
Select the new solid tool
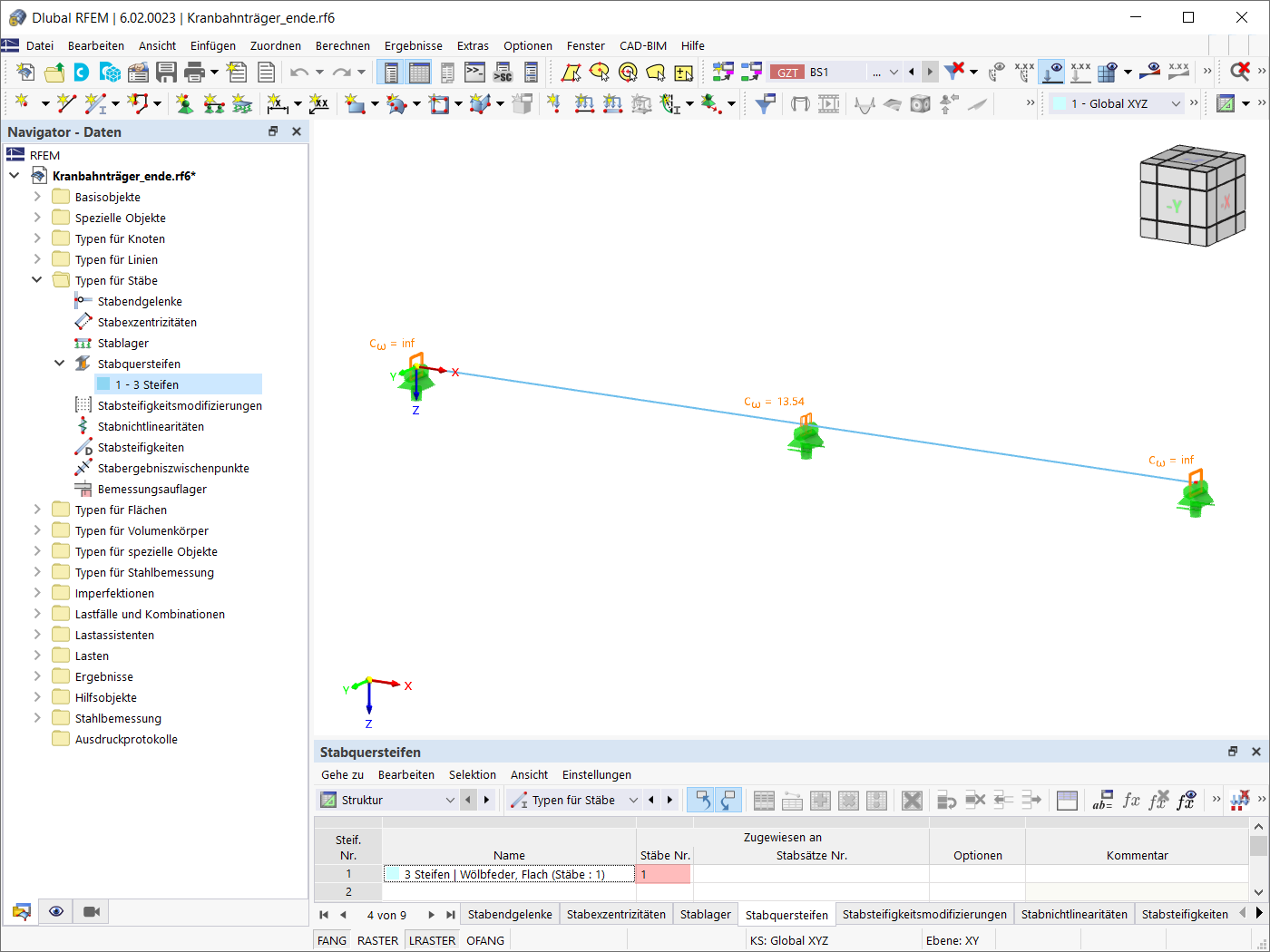coord(480,104)
